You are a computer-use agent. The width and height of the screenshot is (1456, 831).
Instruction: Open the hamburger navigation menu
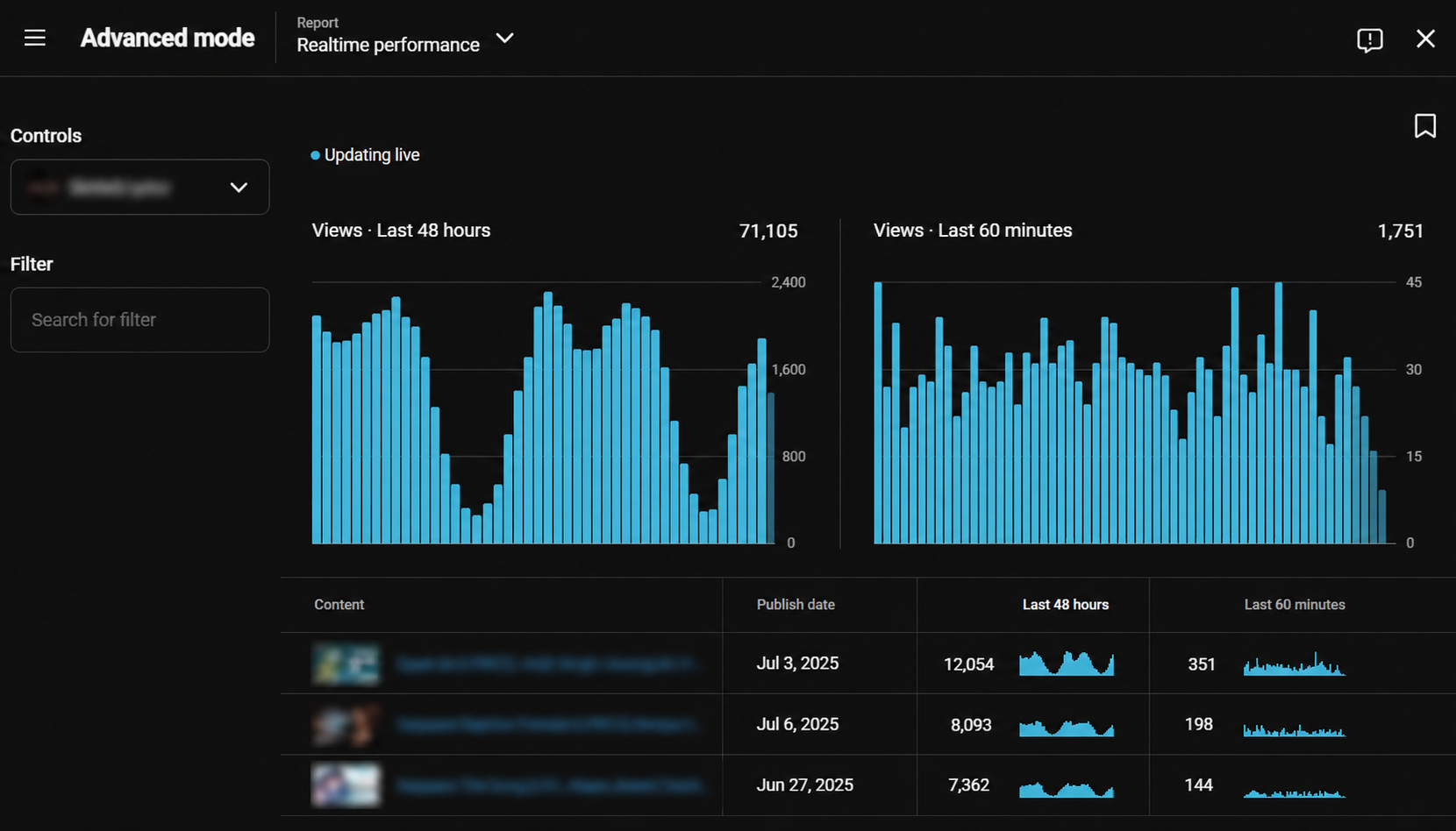pos(35,38)
